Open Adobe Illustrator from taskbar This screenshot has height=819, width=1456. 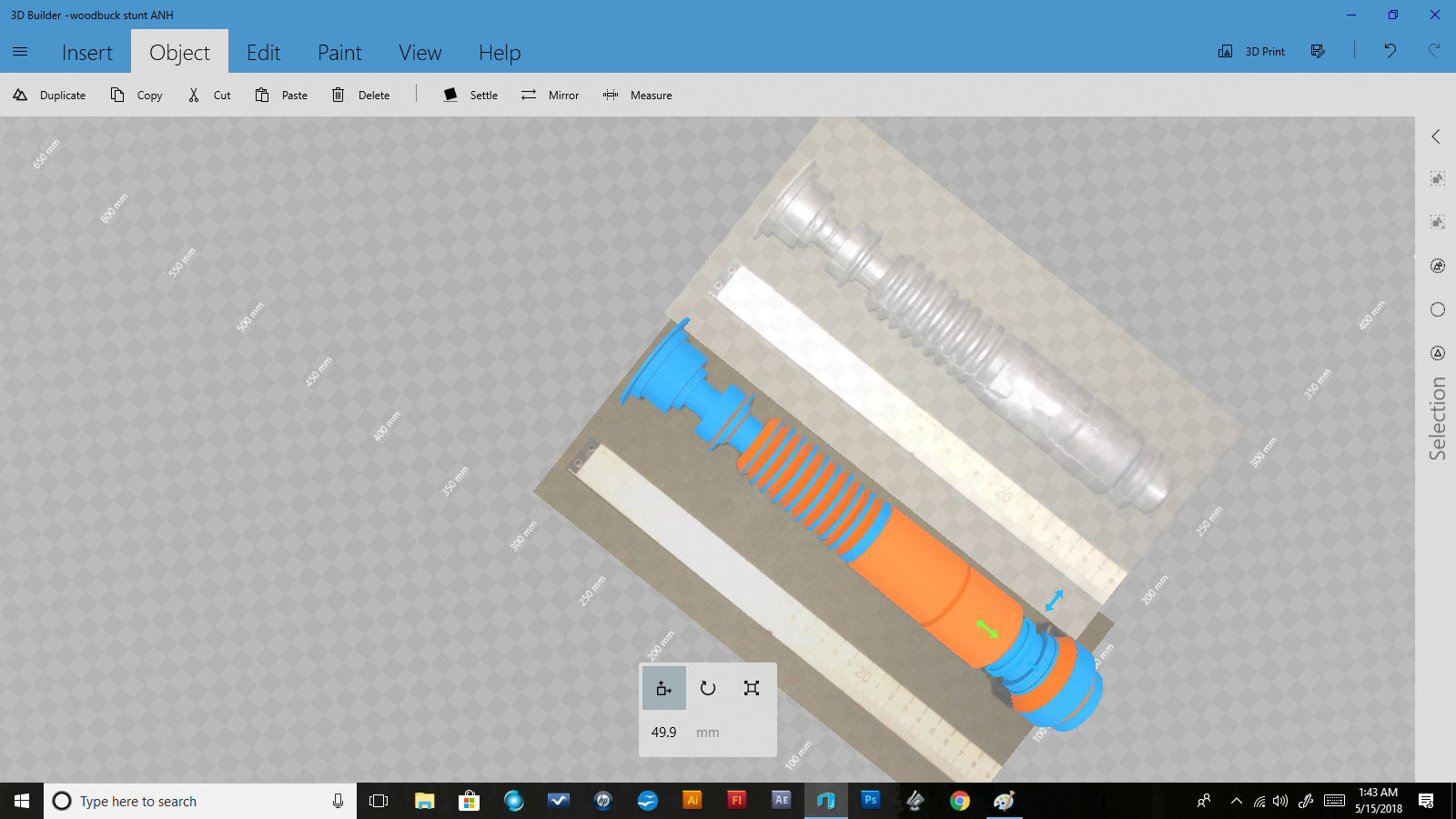click(x=693, y=801)
